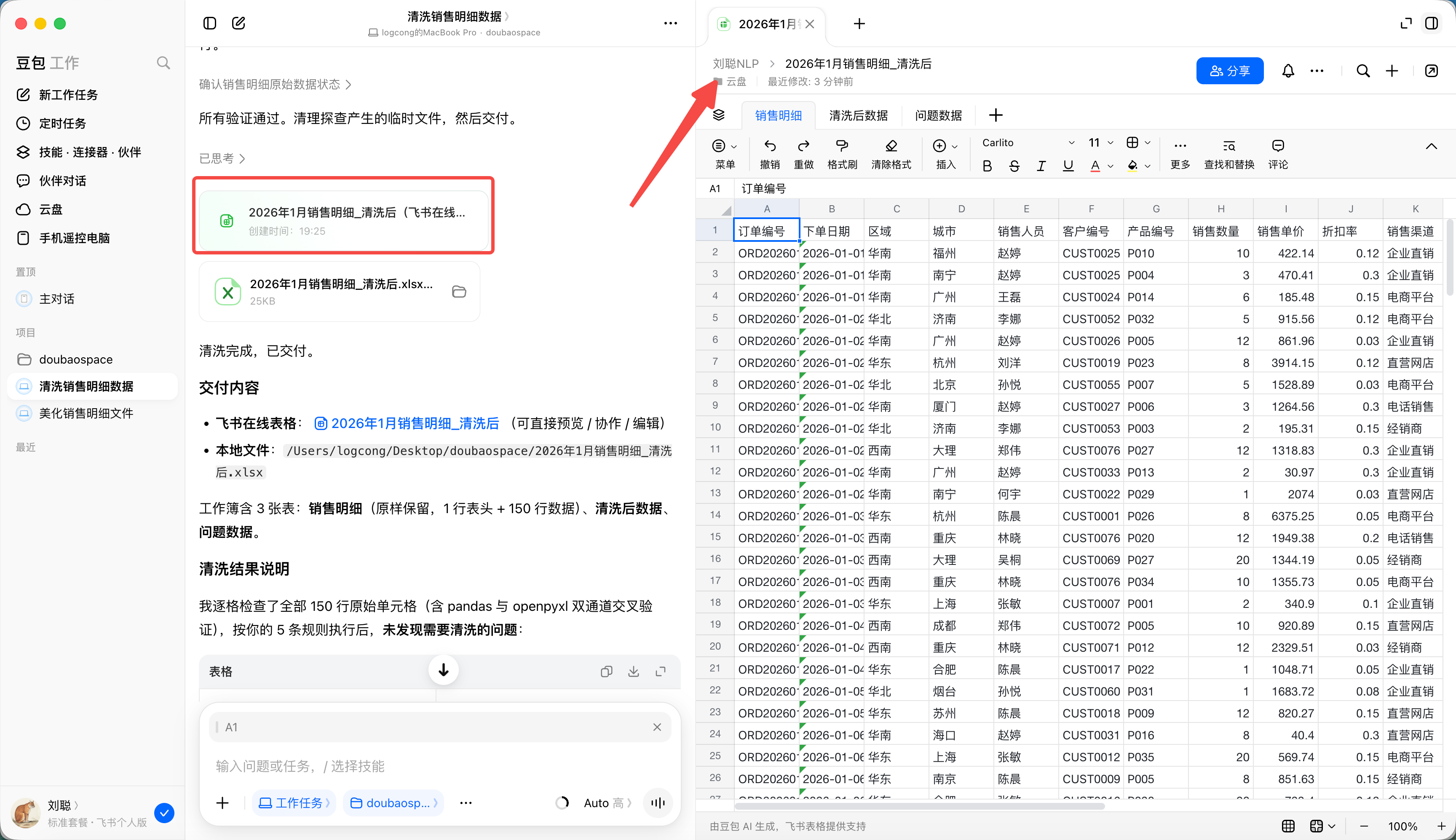This screenshot has height=840, width=1456.
Task: Open the font size 11 dropdown
Action: click(x=1101, y=142)
